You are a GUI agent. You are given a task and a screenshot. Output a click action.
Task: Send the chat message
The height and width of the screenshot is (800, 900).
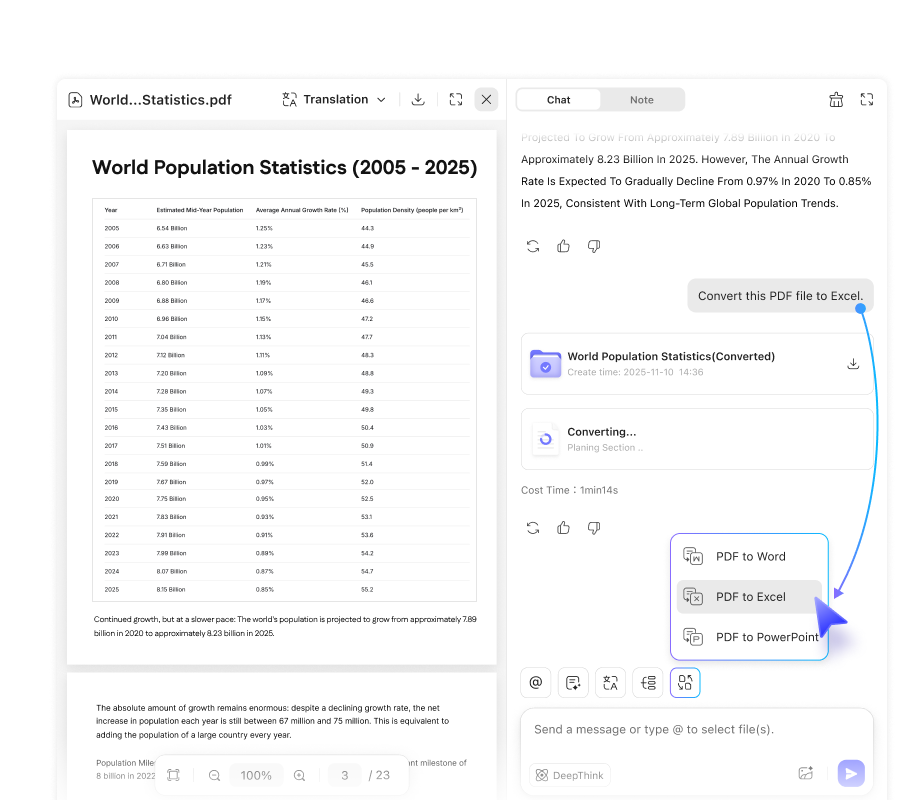click(850, 773)
